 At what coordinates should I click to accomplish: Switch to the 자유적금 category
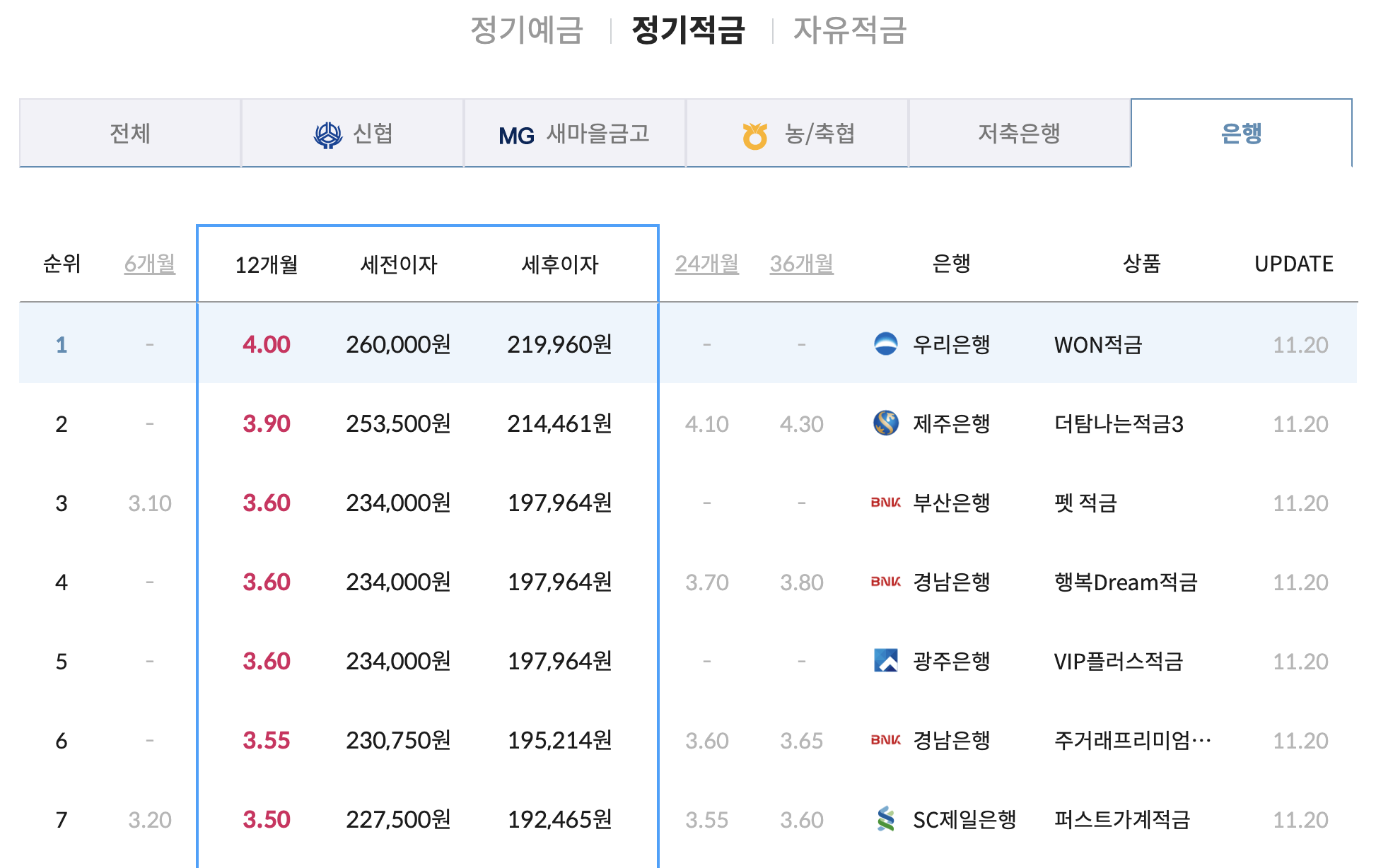(849, 30)
